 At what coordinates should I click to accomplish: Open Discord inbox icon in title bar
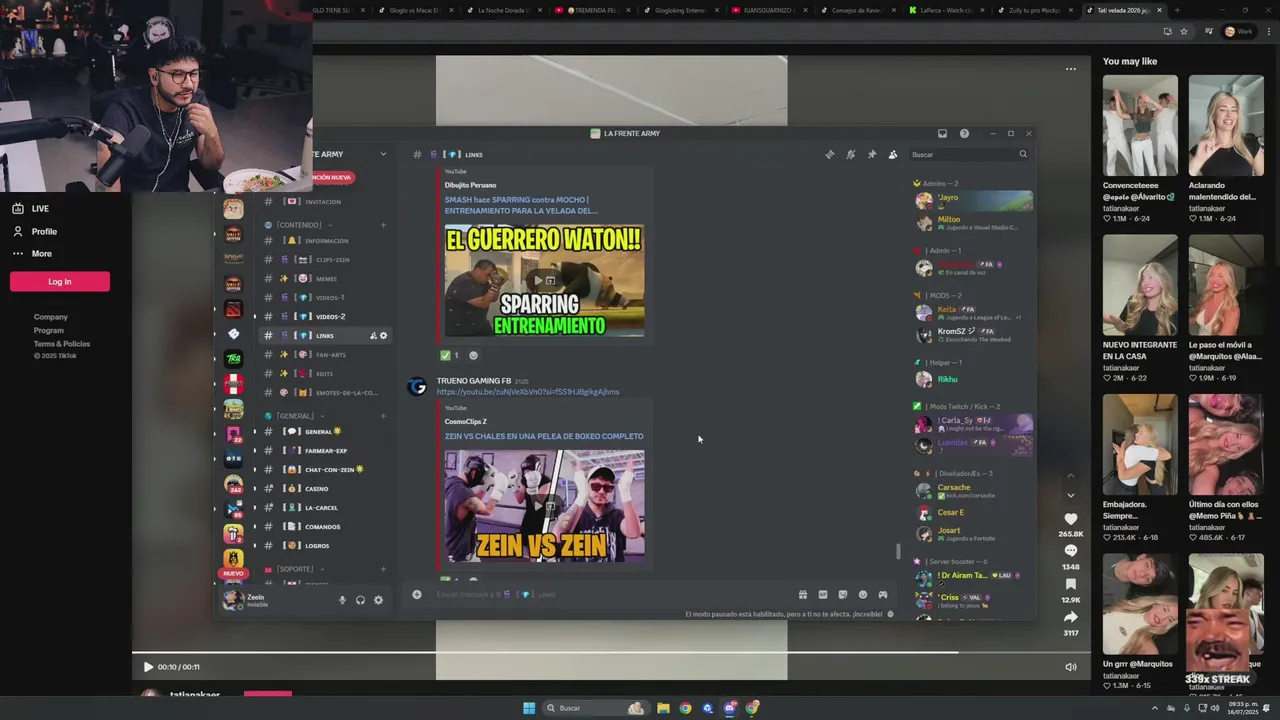[x=942, y=133]
